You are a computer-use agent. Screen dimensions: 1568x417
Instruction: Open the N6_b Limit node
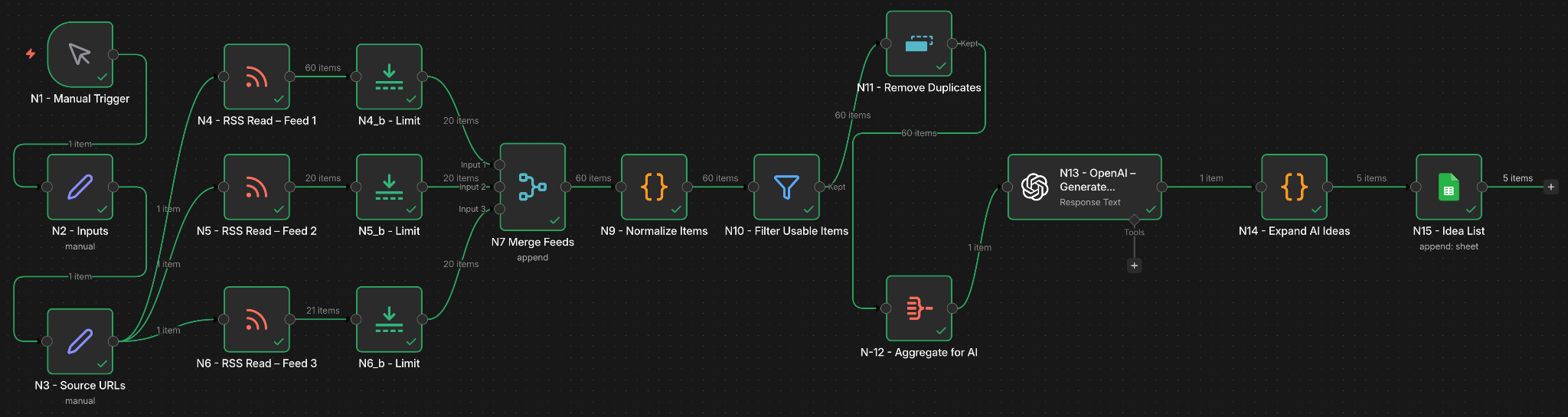tap(389, 319)
